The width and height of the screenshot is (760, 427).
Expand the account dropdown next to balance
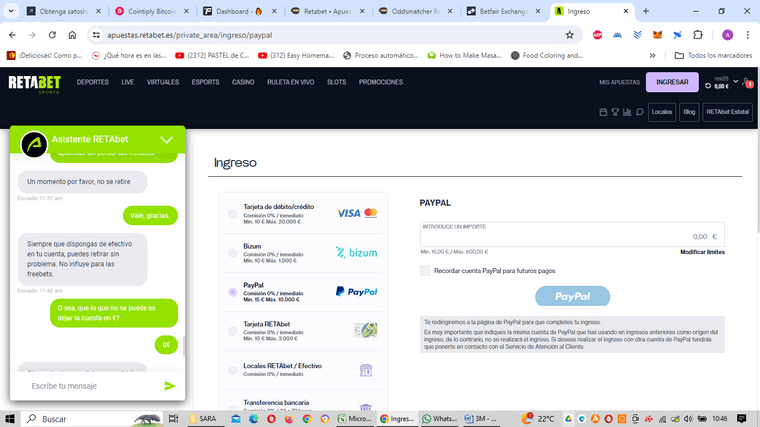pyautogui.click(x=735, y=81)
